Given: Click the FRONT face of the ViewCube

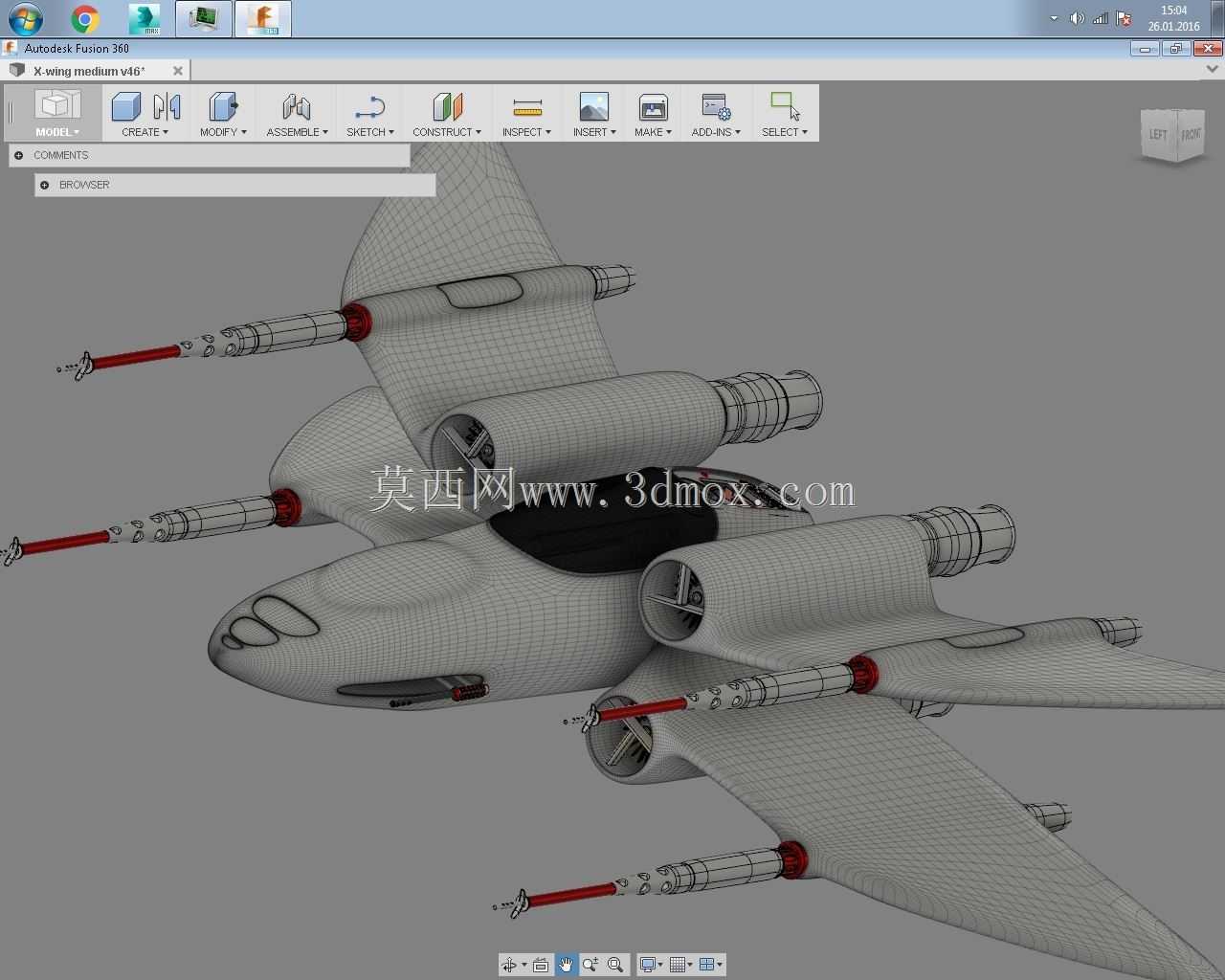Looking at the screenshot, I should point(1190,135).
